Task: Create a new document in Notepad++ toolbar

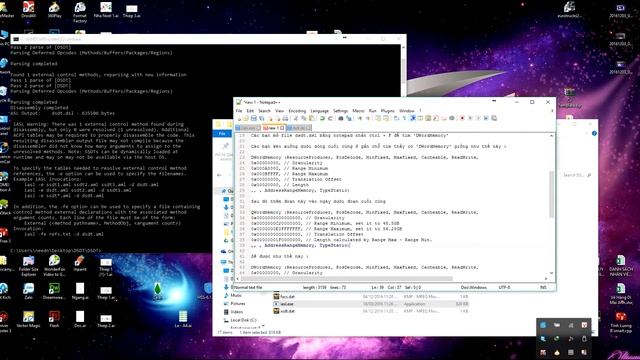Action: [x=240, y=118]
